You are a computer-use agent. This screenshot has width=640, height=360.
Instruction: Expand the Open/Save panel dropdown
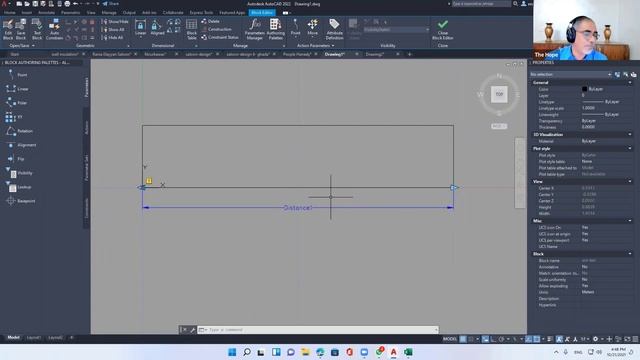[22, 46]
